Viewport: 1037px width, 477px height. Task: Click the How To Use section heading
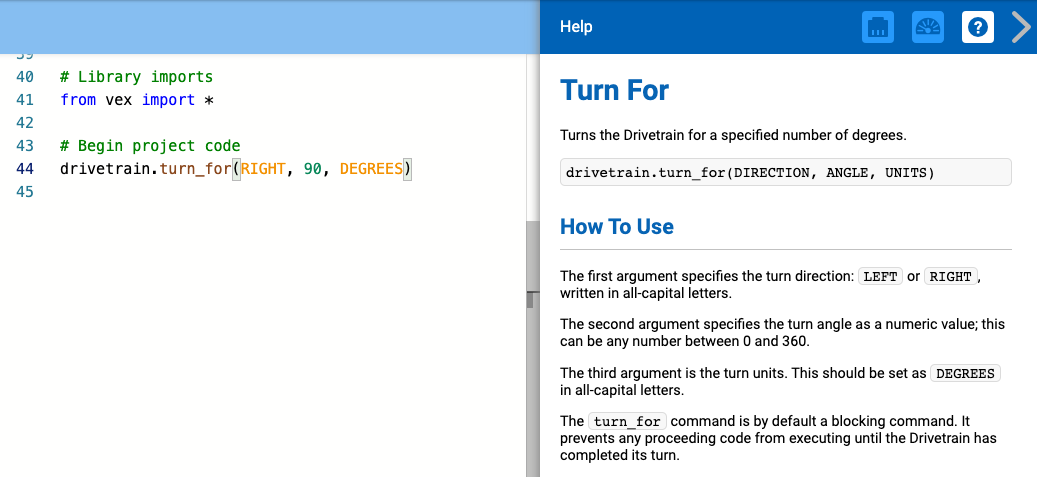[x=617, y=227]
